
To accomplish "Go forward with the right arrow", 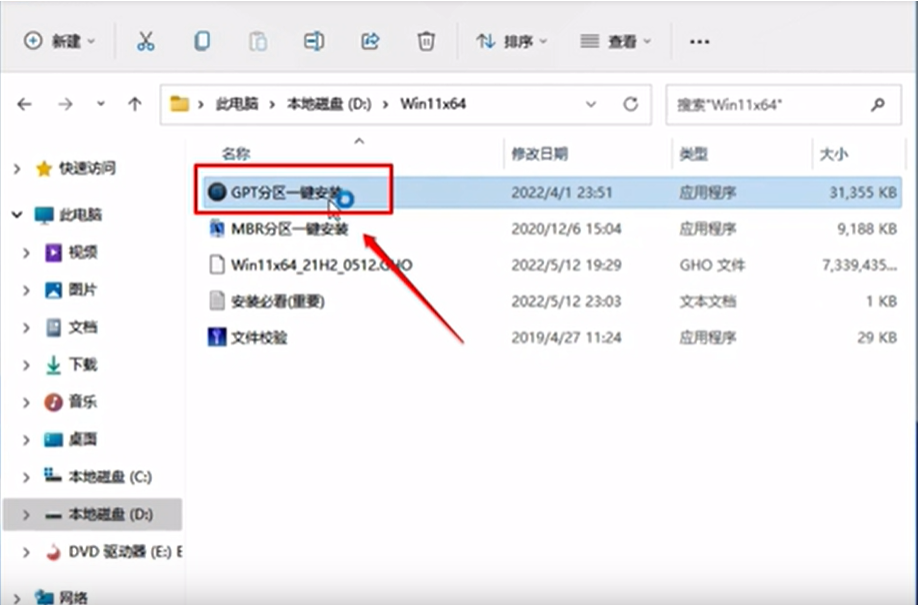I will (x=65, y=104).
